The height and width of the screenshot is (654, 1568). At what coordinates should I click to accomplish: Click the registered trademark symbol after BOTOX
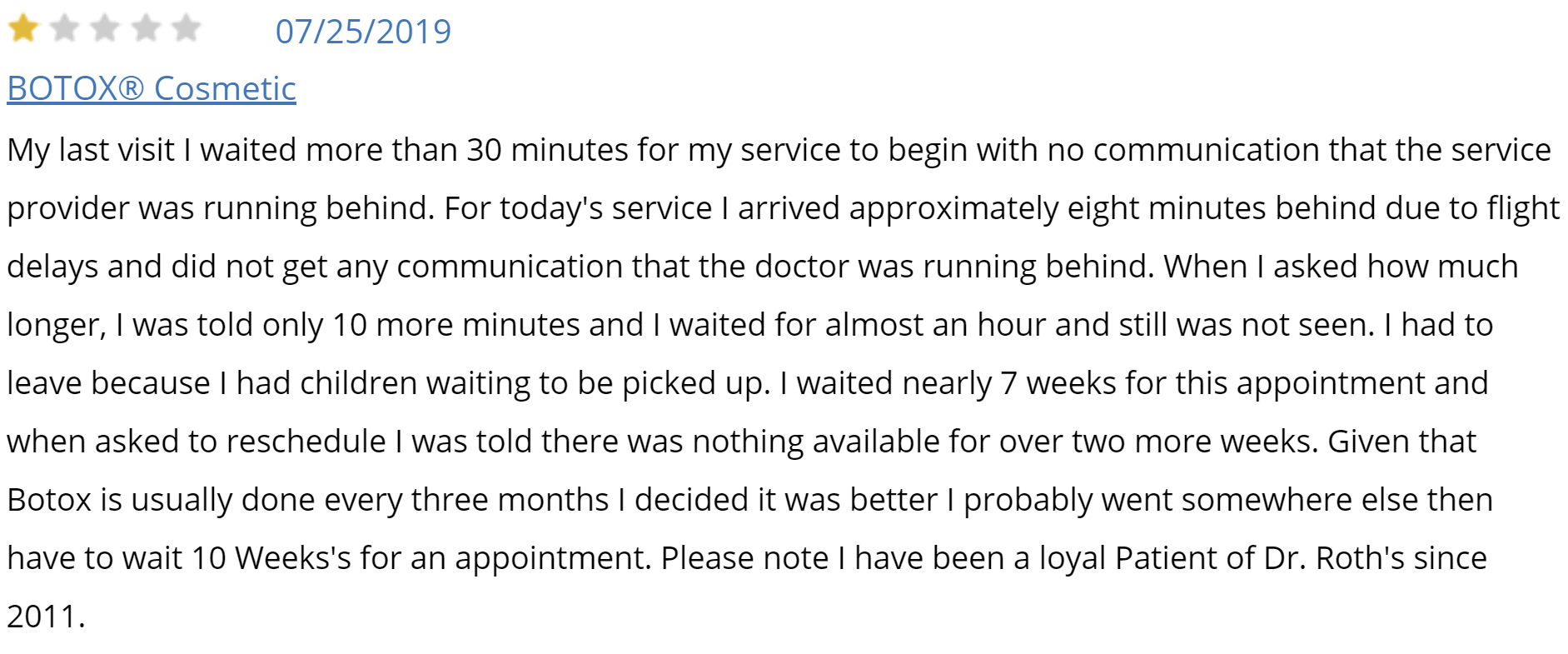coord(132,88)
